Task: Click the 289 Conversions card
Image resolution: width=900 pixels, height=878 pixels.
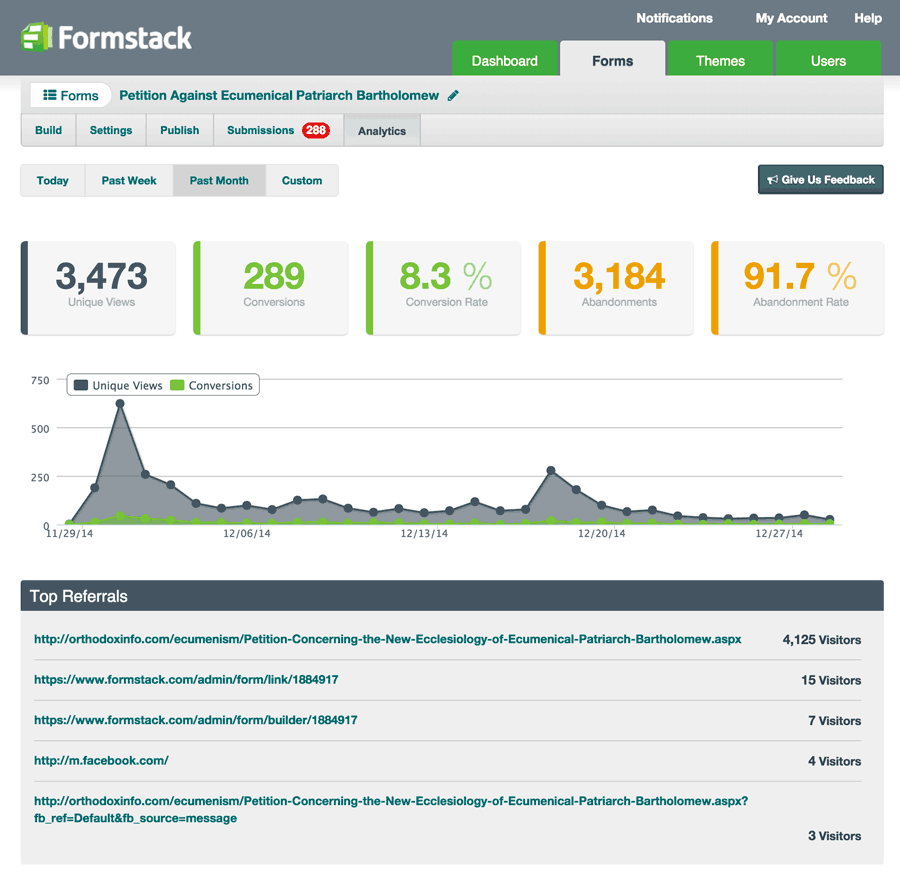Action: pyautogui.click(x=271, y=288)
